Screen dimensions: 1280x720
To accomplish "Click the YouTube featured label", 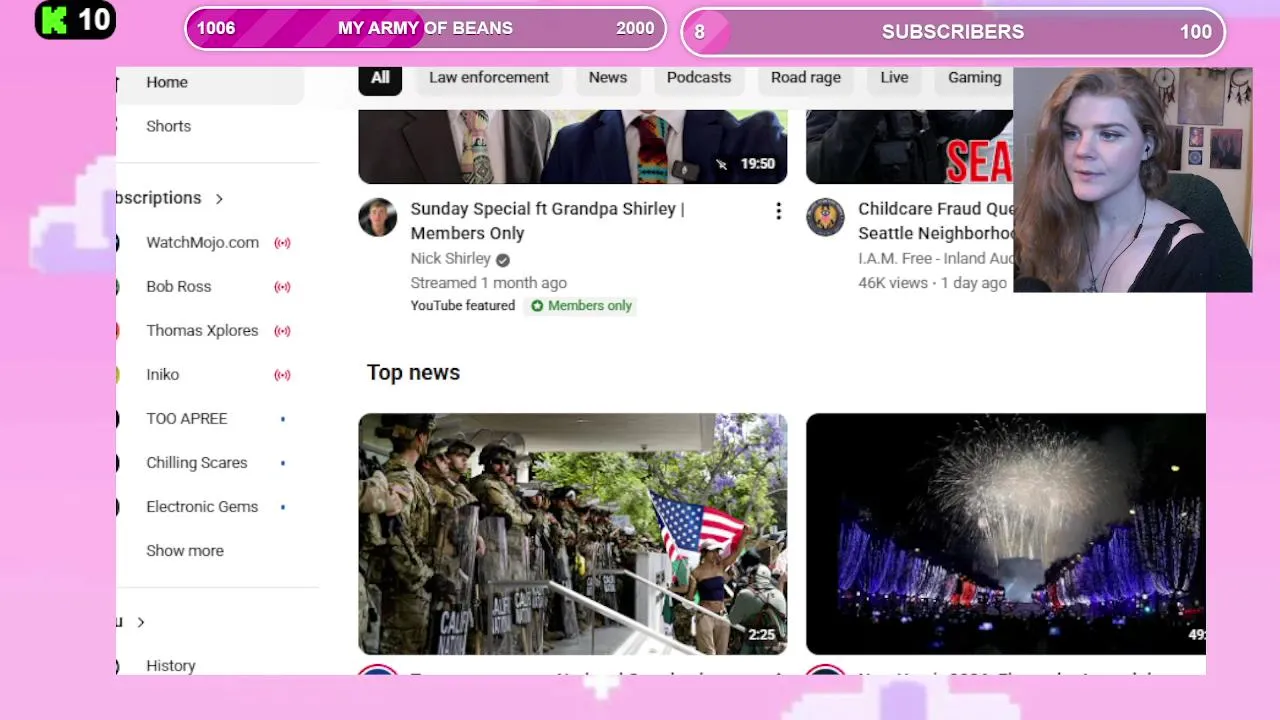I will (463, 306).
